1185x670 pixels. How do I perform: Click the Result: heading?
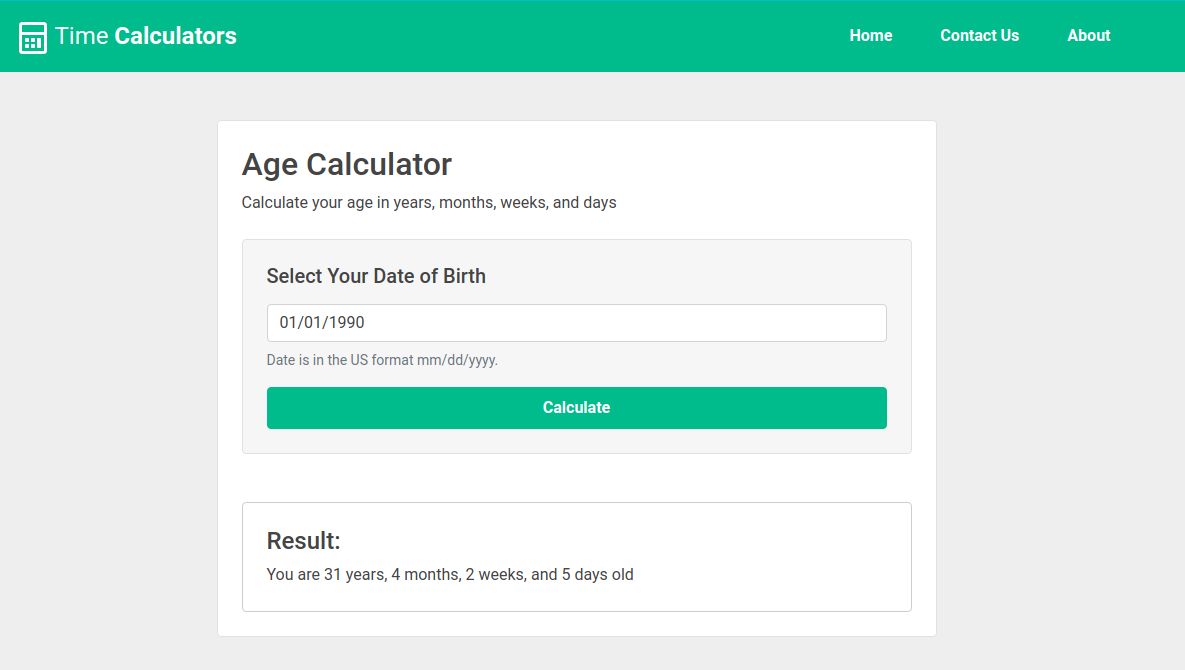pyautogui.click(x=303, y=541)
